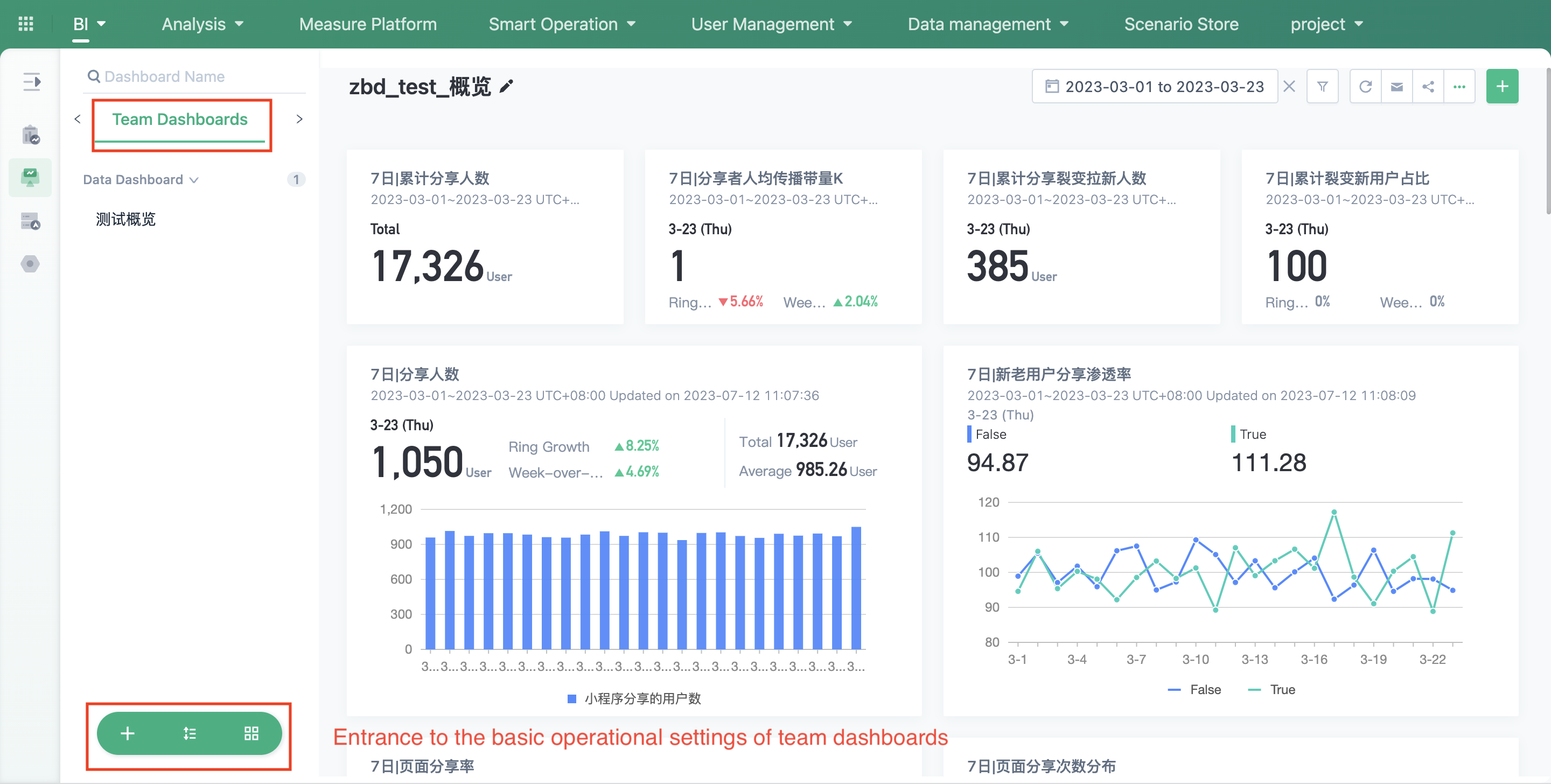Refresh the dashboard data
Screen dimensions: 1551x784
[1366, 86]
